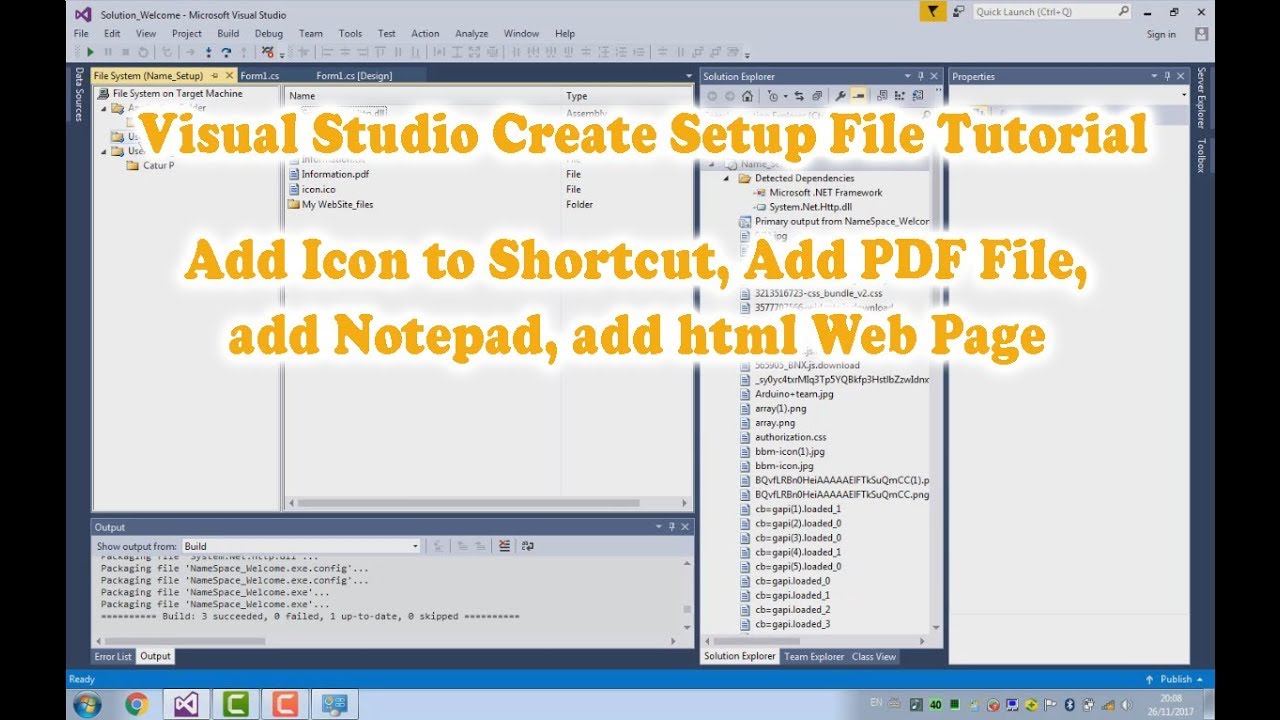Pin the Solution Explorer panel
The height and width of the screenshot is (720, 1280).
(920, 76)
